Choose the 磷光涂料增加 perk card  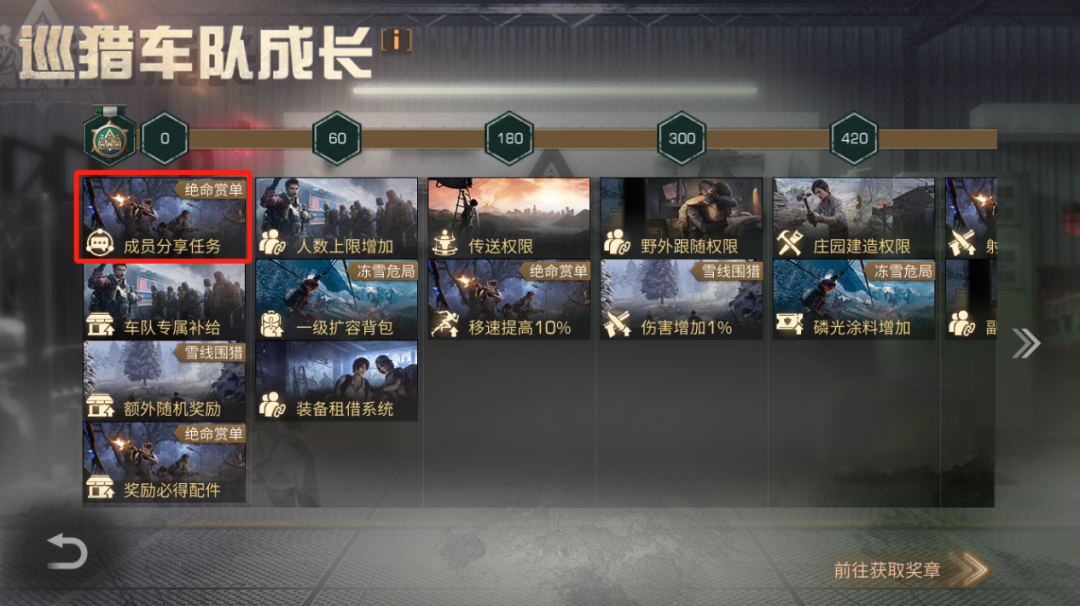pos(853,299)
